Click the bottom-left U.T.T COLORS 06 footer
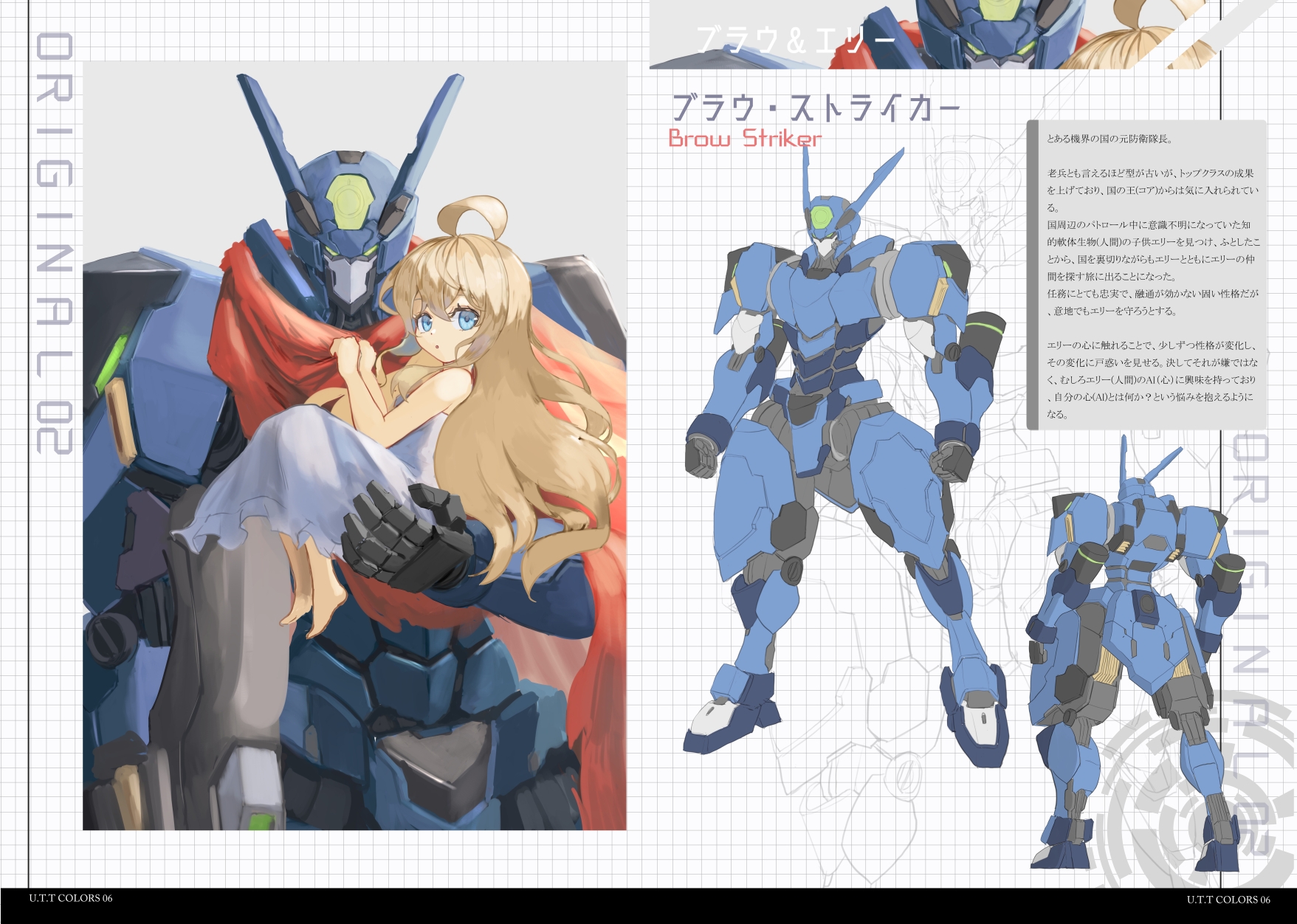Viewport: 1297px width, 924px height. coord(71,898)
